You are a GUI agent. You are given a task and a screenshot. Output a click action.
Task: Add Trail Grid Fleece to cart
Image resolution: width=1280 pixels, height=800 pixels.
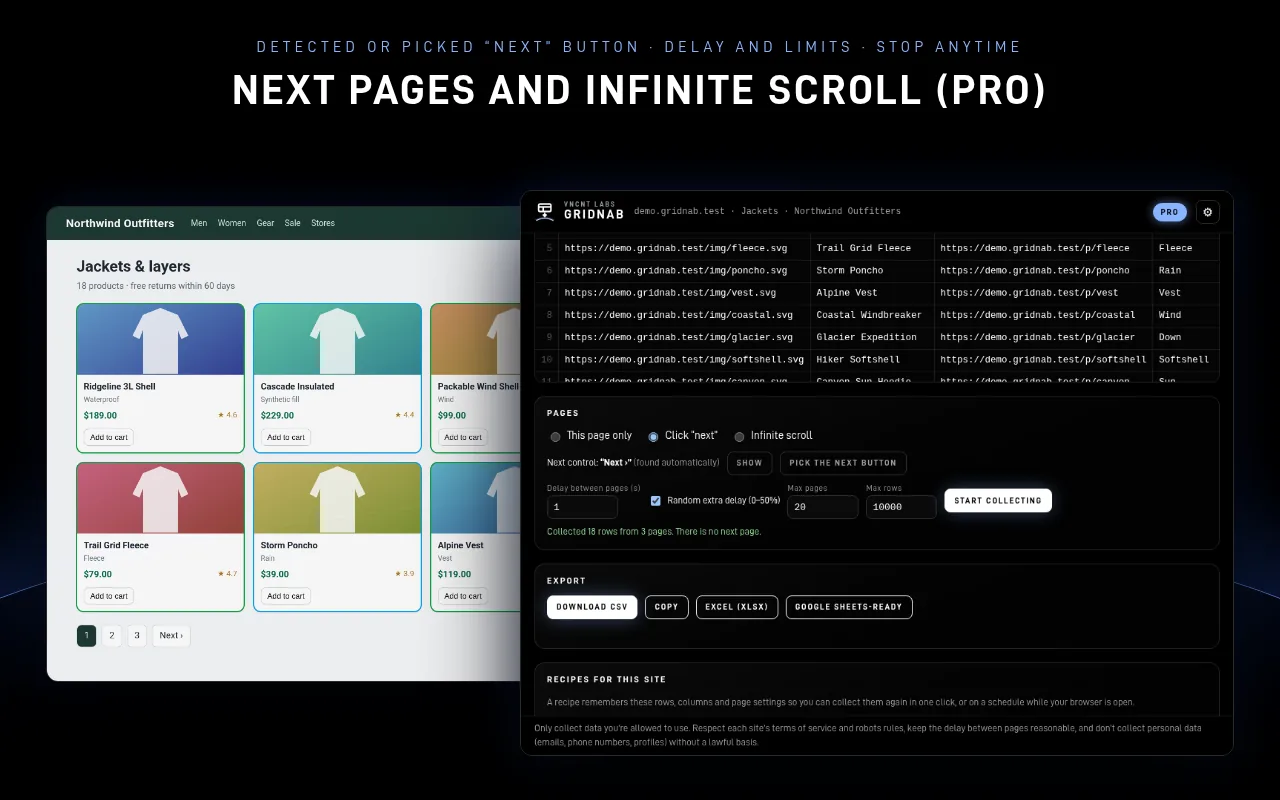(108, 596)
